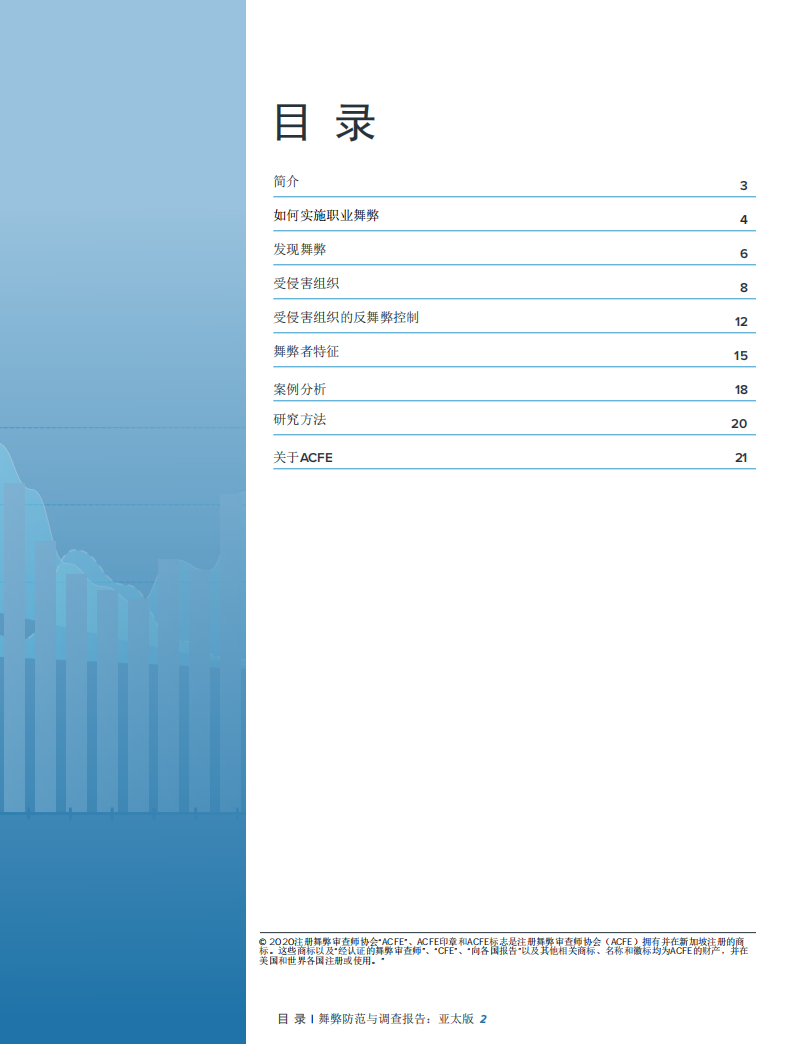The width and height of the screenshot is (804, 1044).
Task: Select page number 6 for 发现舞弊
Action: pos(743,254)
